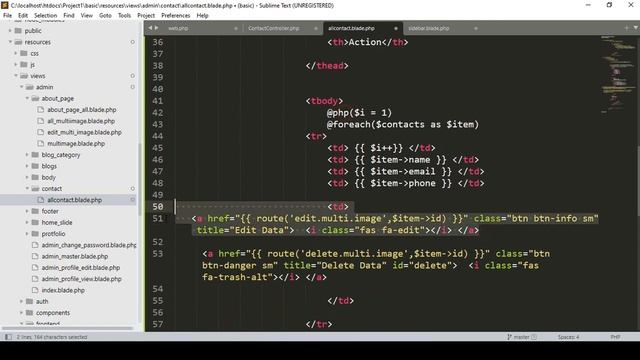The height and width of the screenshot is (360, 640).
Task: Add new tab with plus icon
Action: pos(626,28)
